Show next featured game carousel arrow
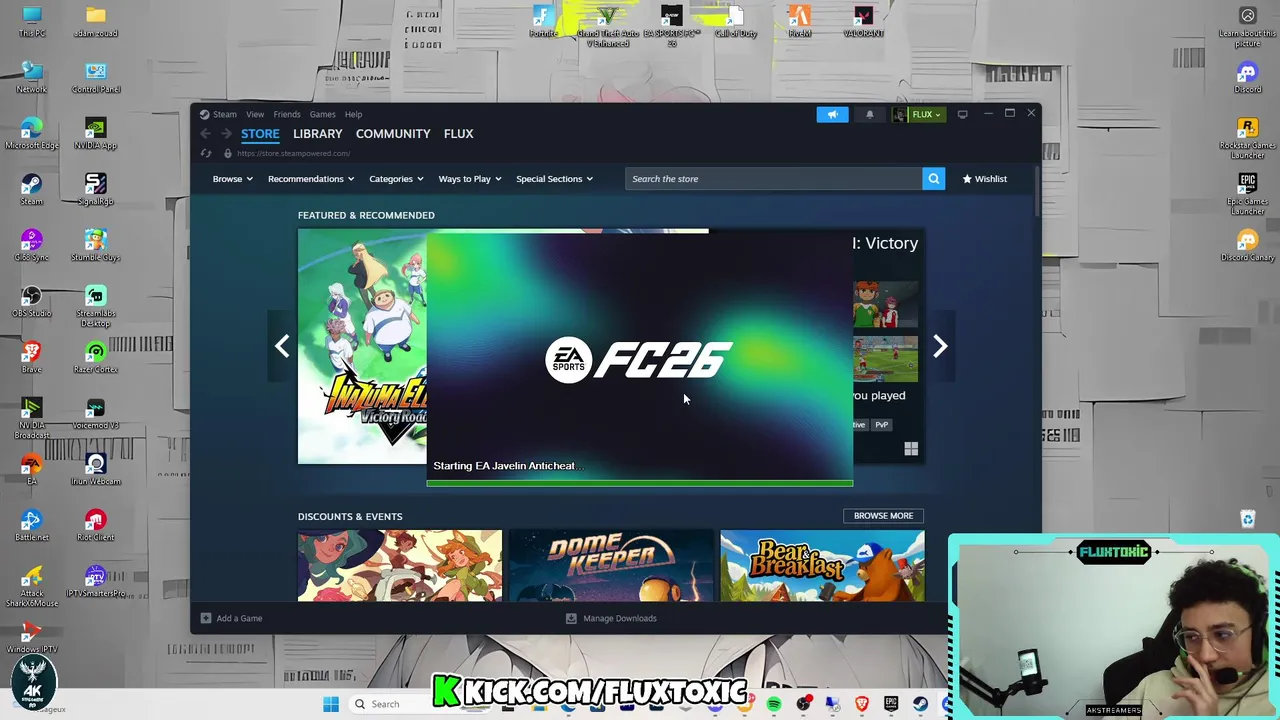1280x720 pixels. click(940, 346)
